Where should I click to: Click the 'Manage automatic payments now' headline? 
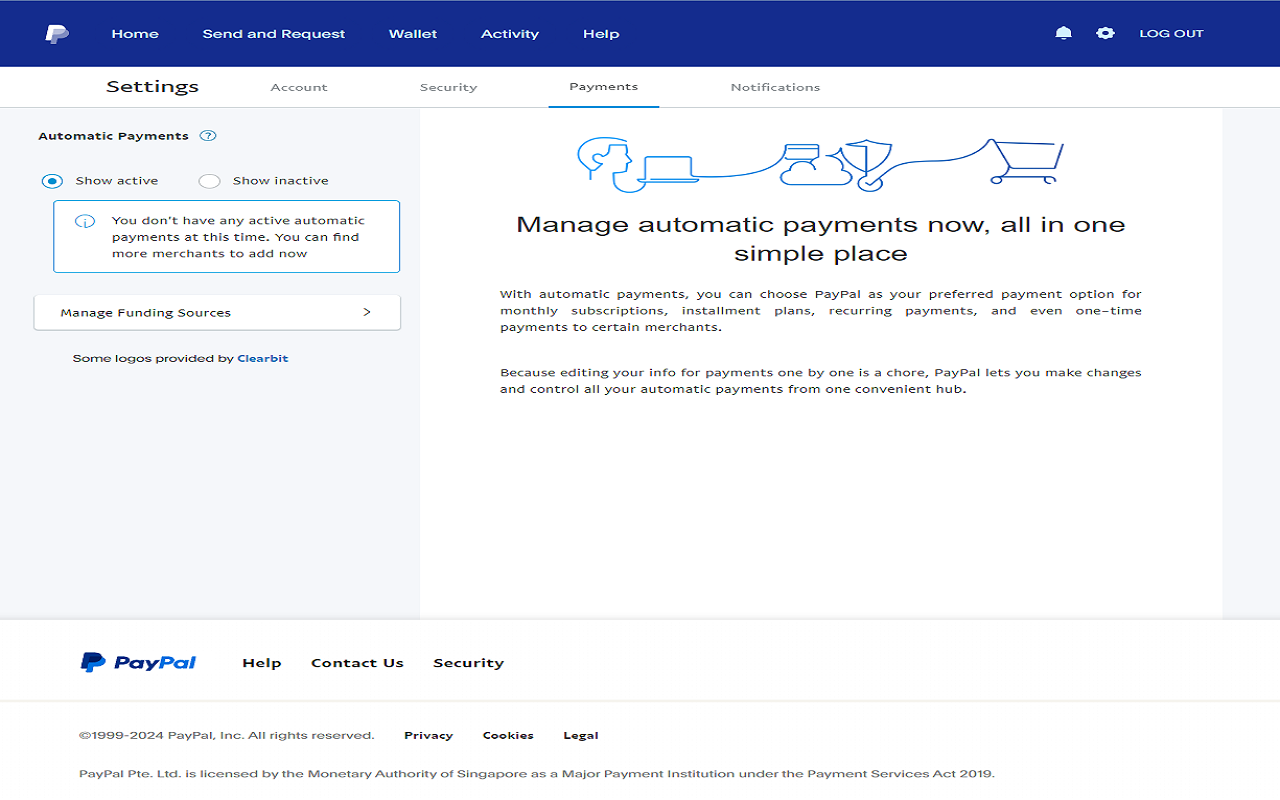pos(821,238)
